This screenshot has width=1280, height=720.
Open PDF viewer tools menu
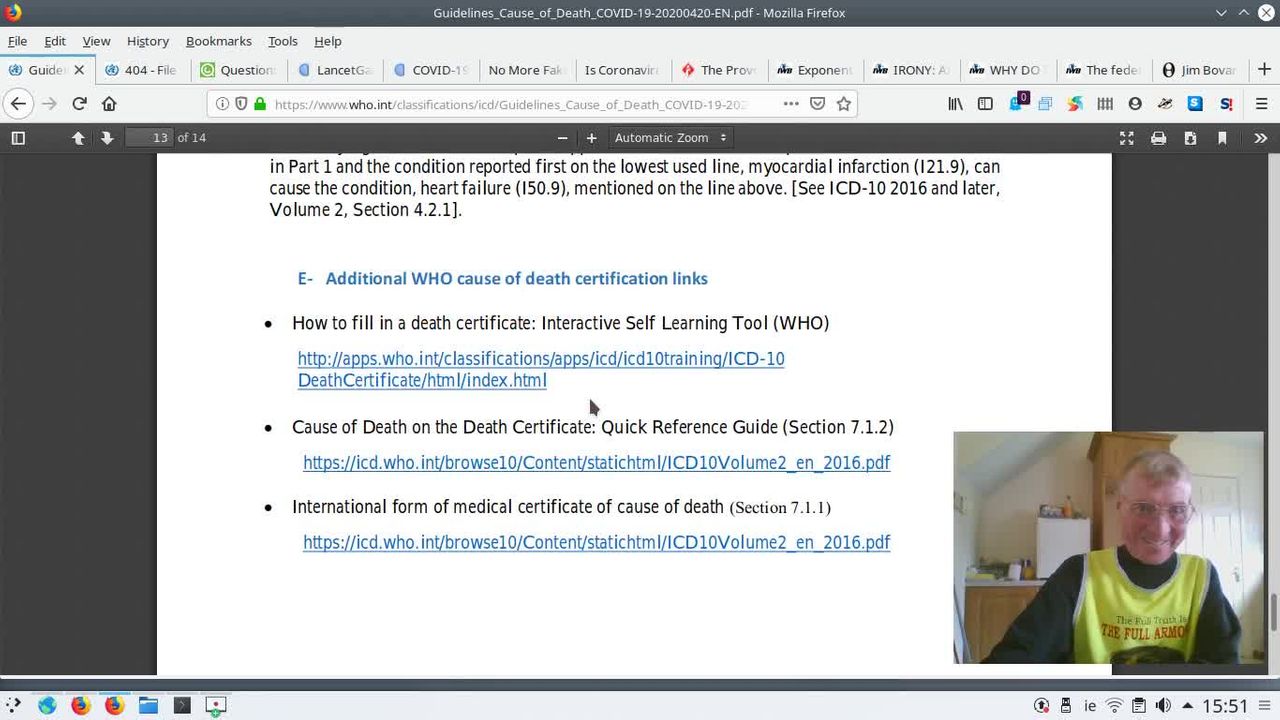click(x=1260, y=138)
